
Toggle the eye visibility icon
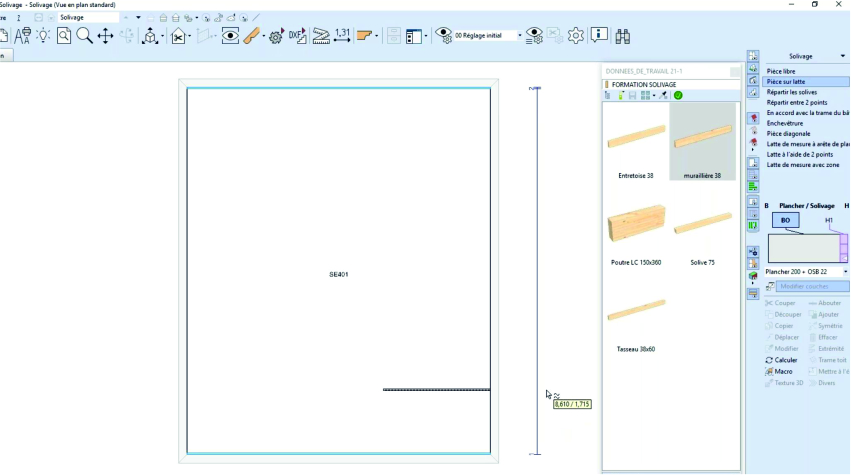coord(230,36)
